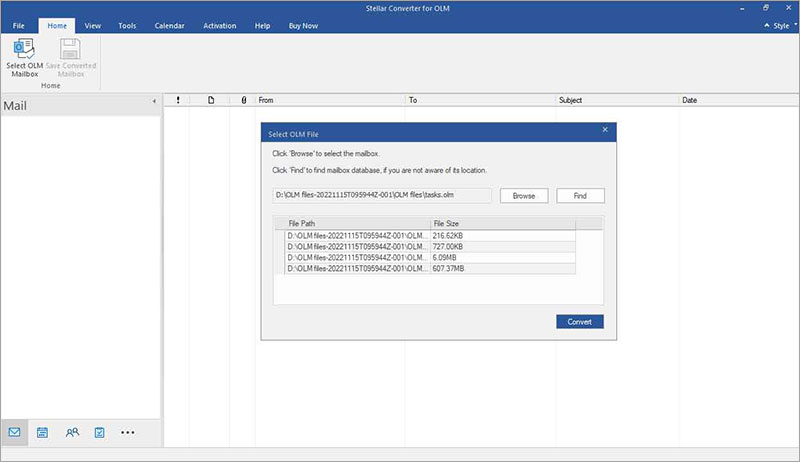Switch to the Home tab
The image size is (800, 462).
coord(57,25)
